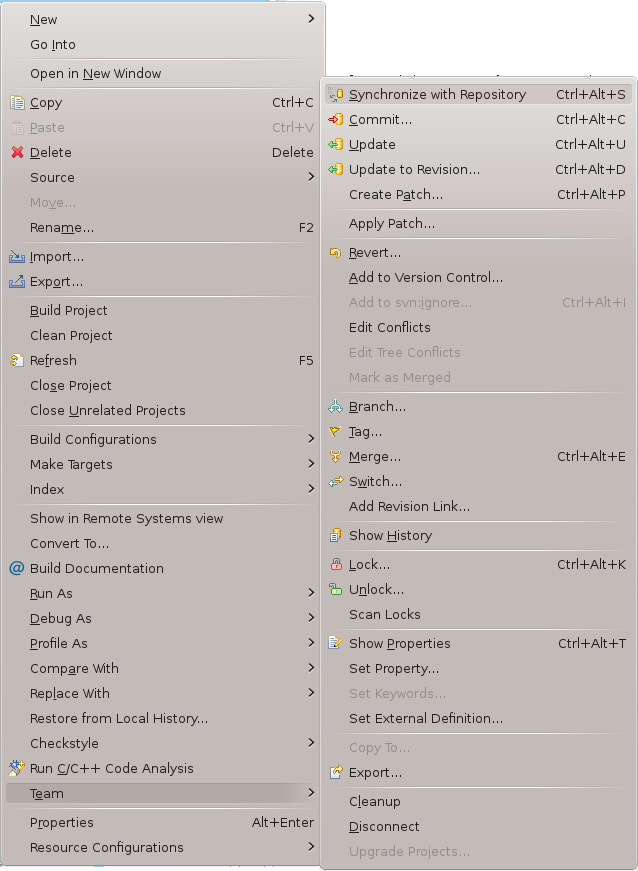Click the Synchronize with Repository icon
Screen dimensions: 638x871
tap(336, 95)
